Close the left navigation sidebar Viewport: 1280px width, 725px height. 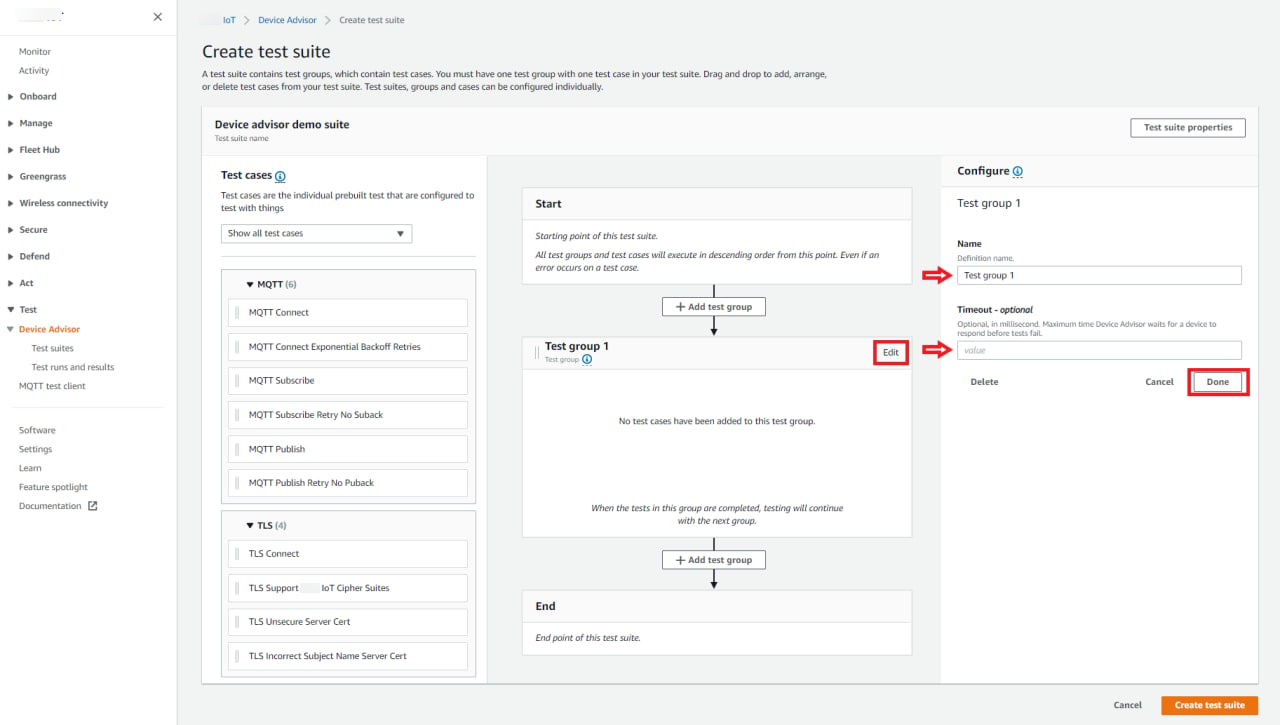point(157,17)
